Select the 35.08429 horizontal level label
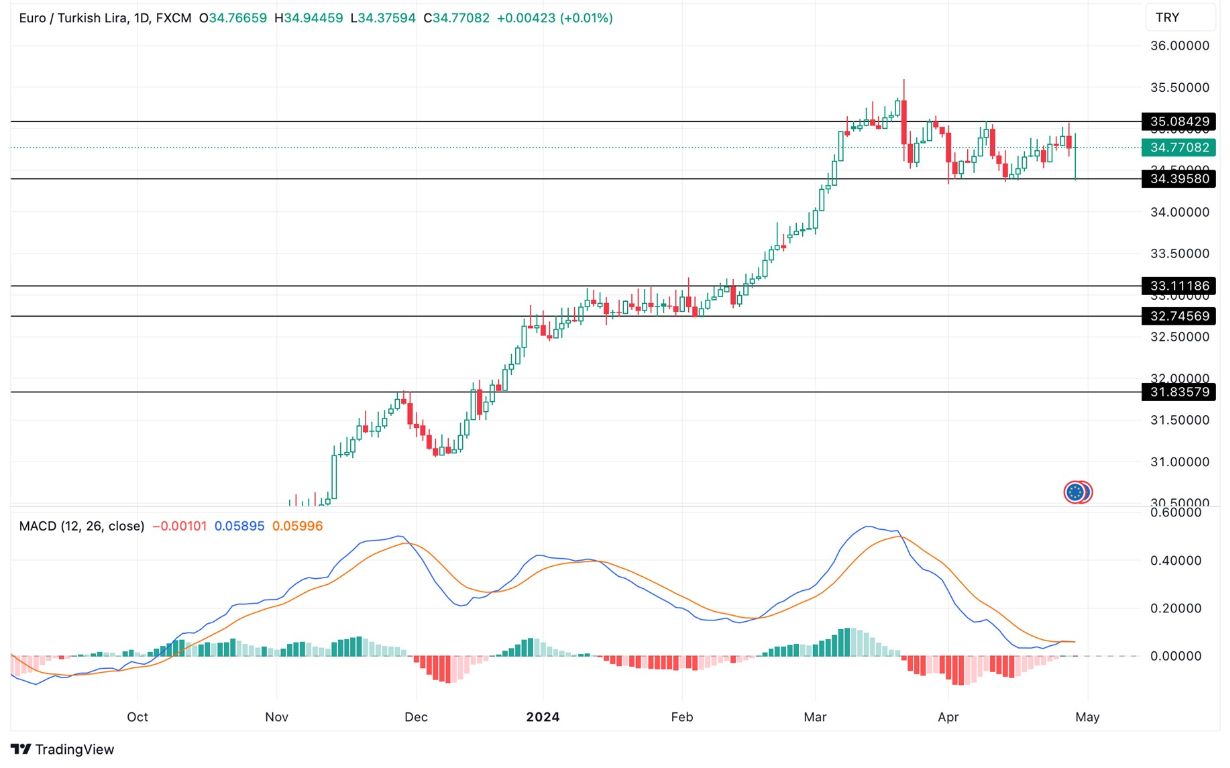 pos(1180,121)
